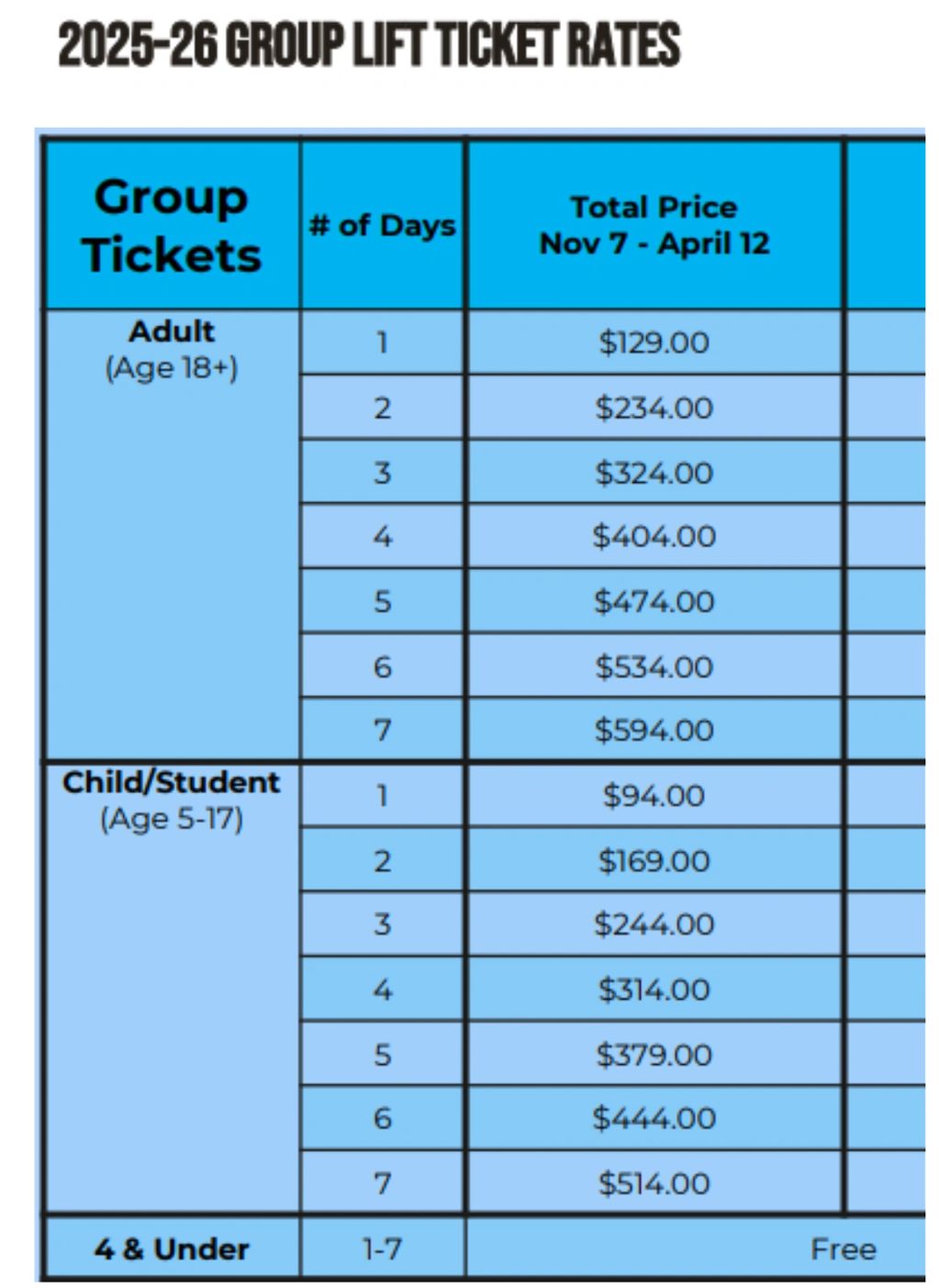Click the $244.00 Child 3-day price

pyautogui.click(x=654, y=924)
